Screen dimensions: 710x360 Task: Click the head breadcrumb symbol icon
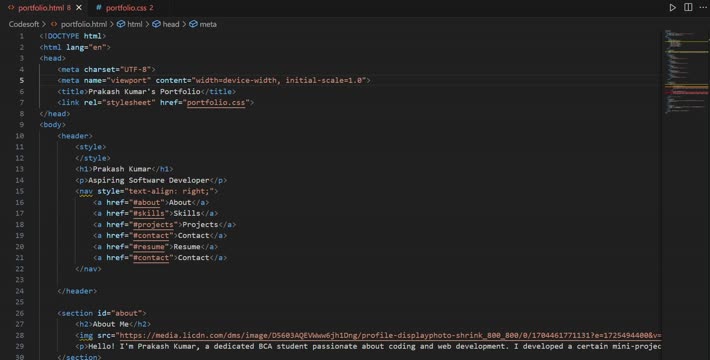click(x=156, y=24)
